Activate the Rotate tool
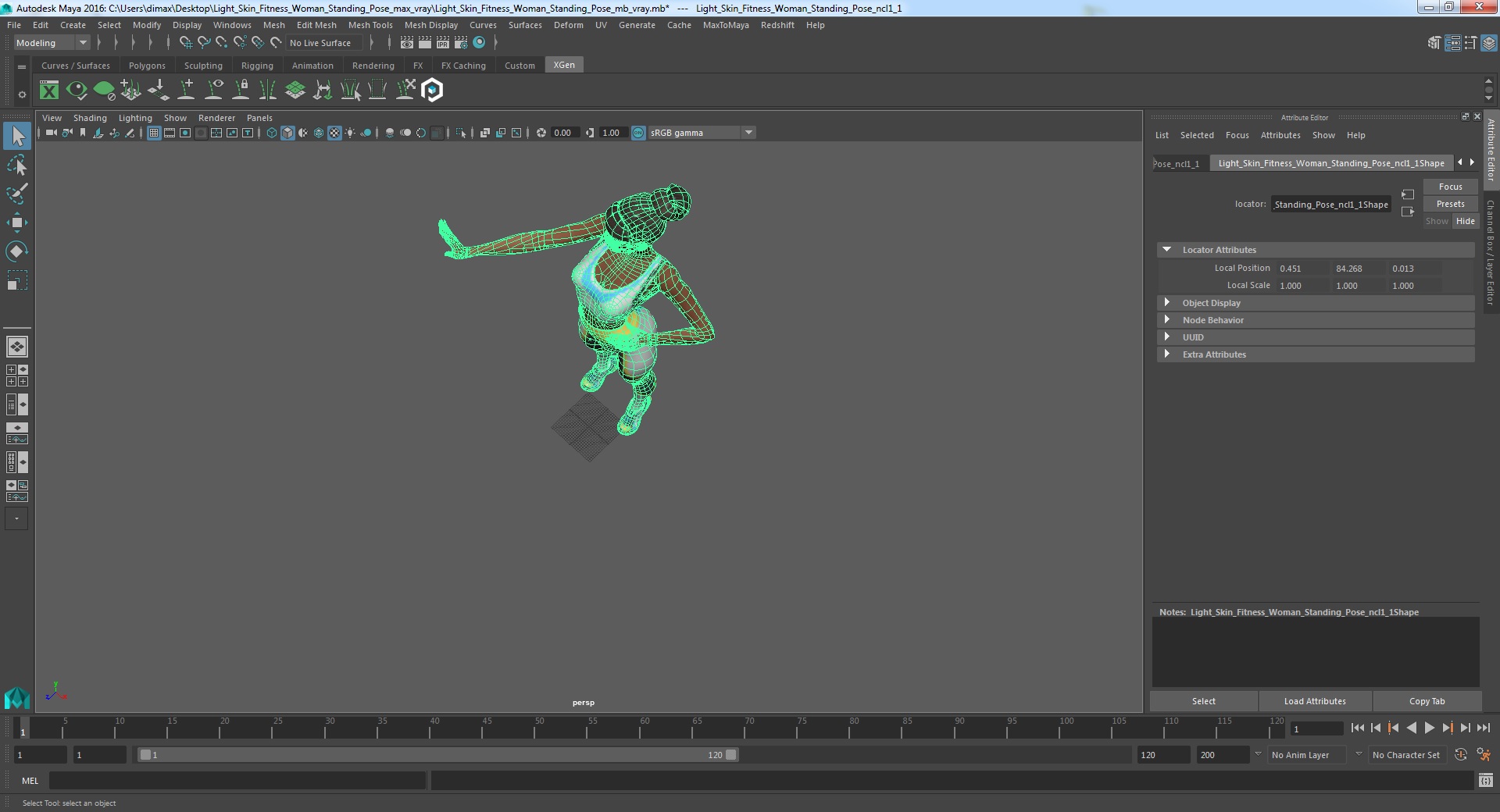 click(17, 251)
